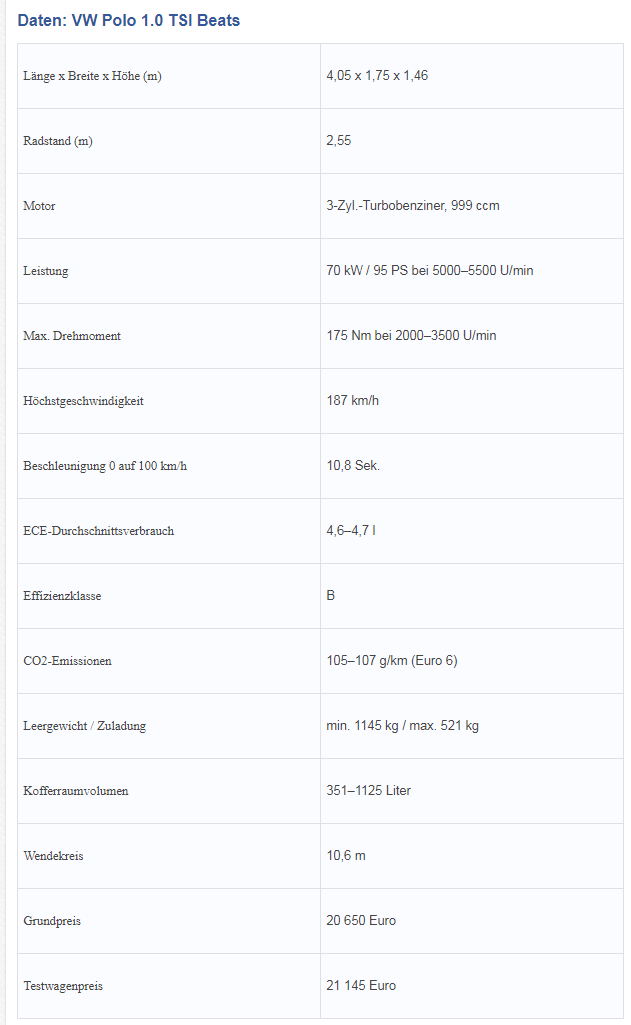
Task: Select the '351–1125 Liter' trunk volume value
Action: coord(369,791)
